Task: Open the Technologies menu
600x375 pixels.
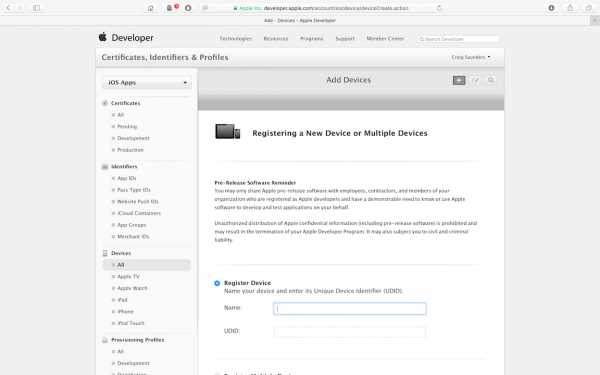Action: (235, 39)
